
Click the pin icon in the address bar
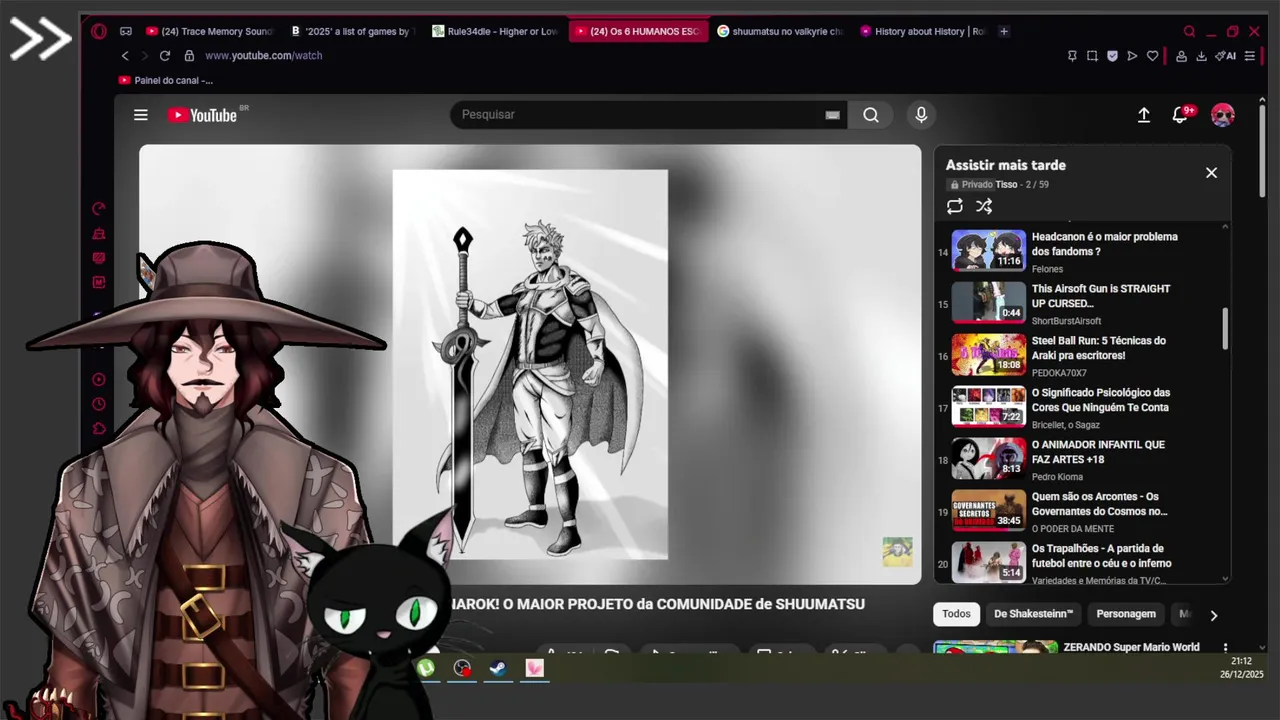point(1072,56)
